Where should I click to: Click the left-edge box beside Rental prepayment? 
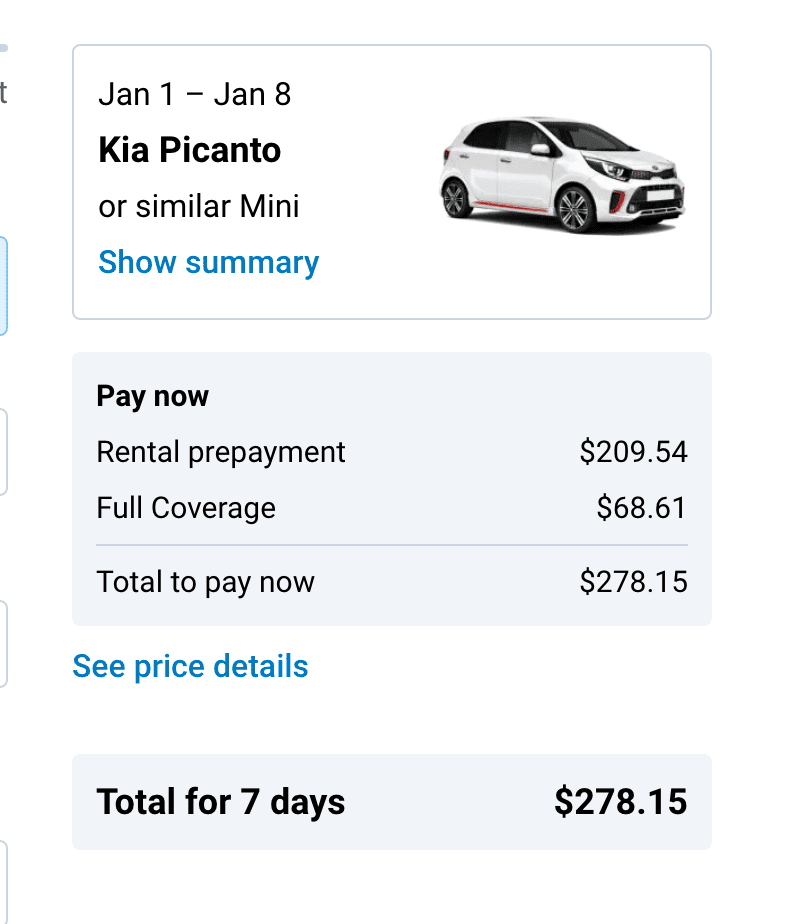click(3, 452)
